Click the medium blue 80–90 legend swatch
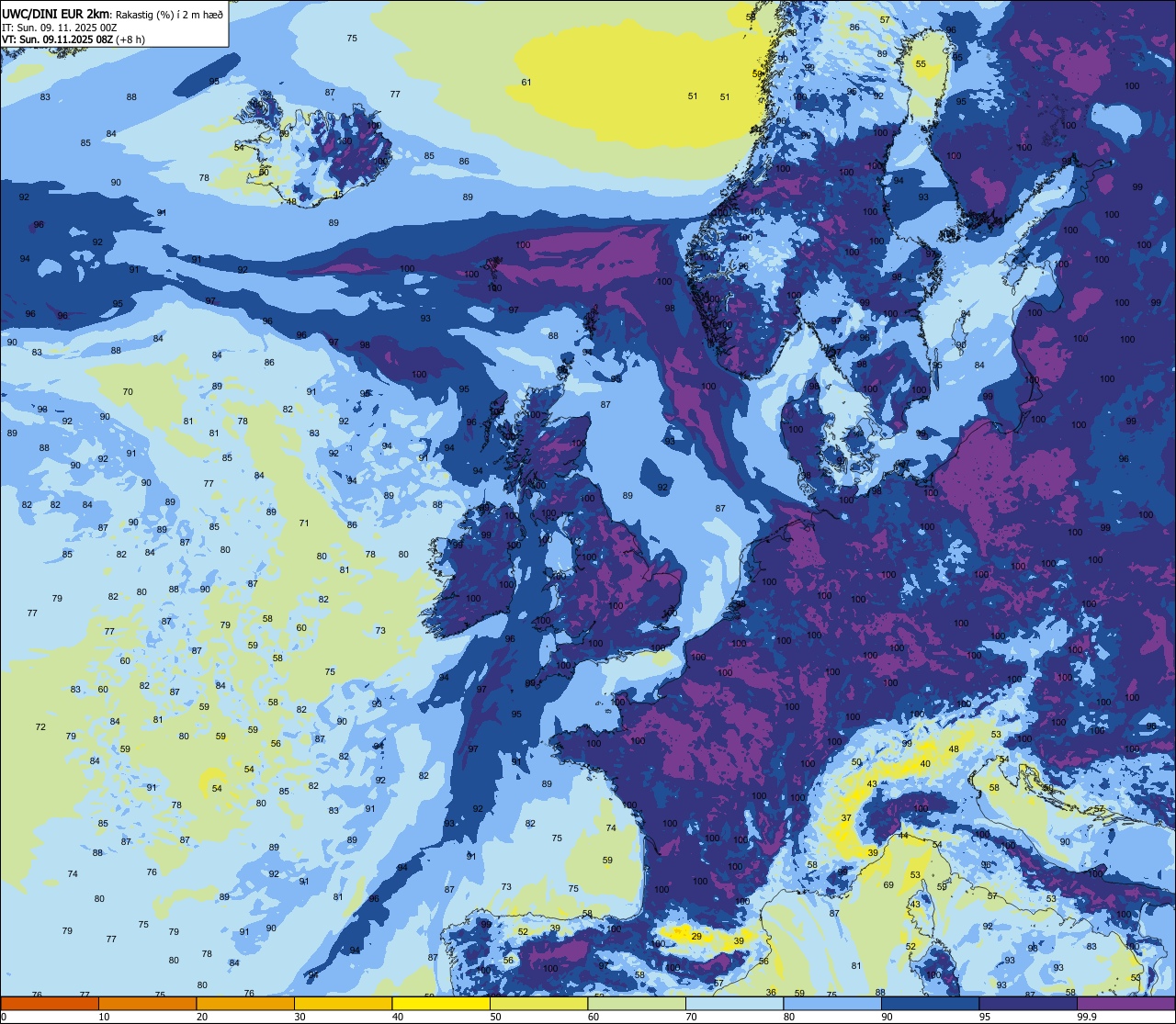 (x=832, y=1004)
